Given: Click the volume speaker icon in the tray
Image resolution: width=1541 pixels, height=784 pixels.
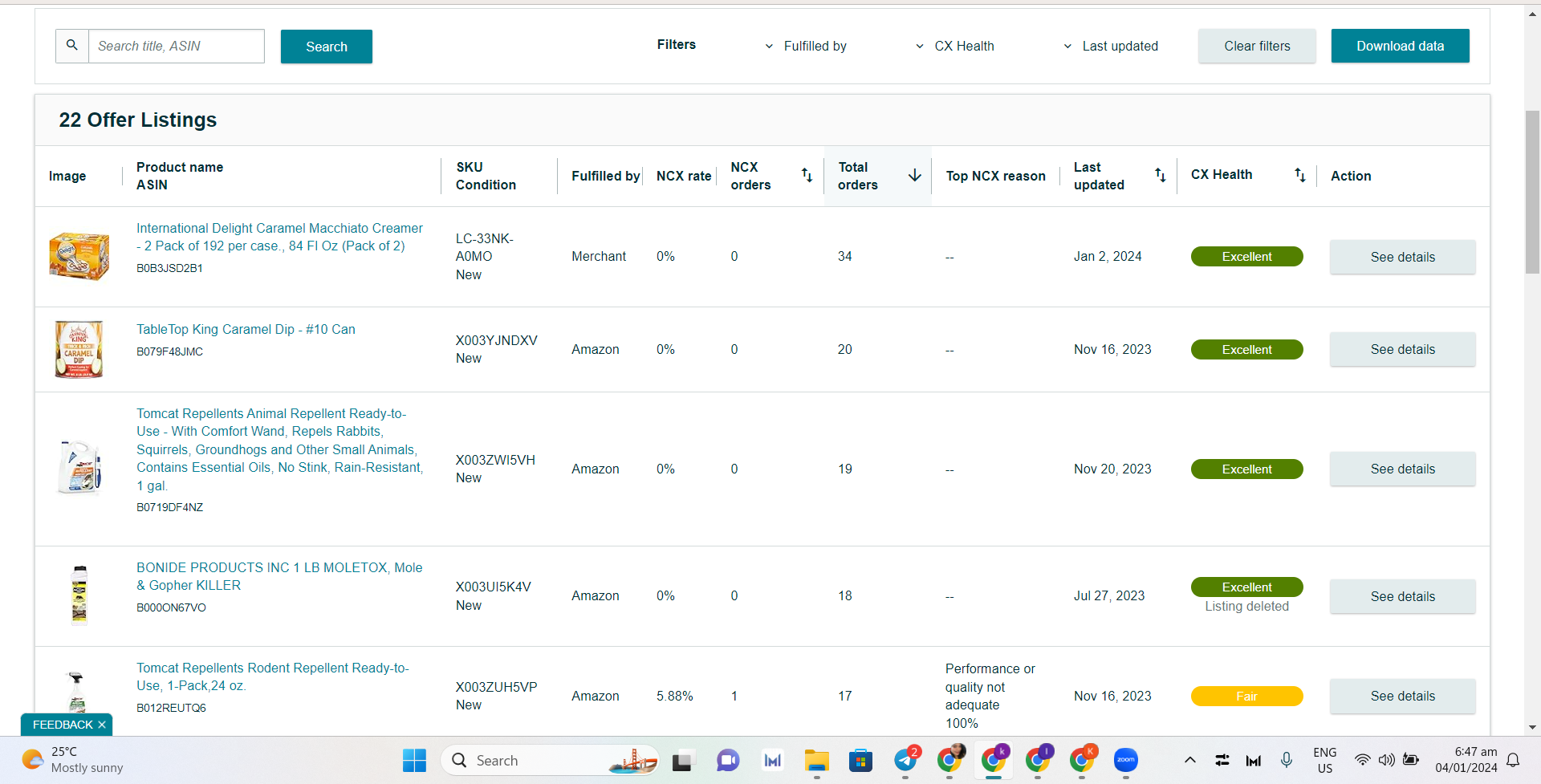Looking at the screenshot, I should coord(1386,760).
